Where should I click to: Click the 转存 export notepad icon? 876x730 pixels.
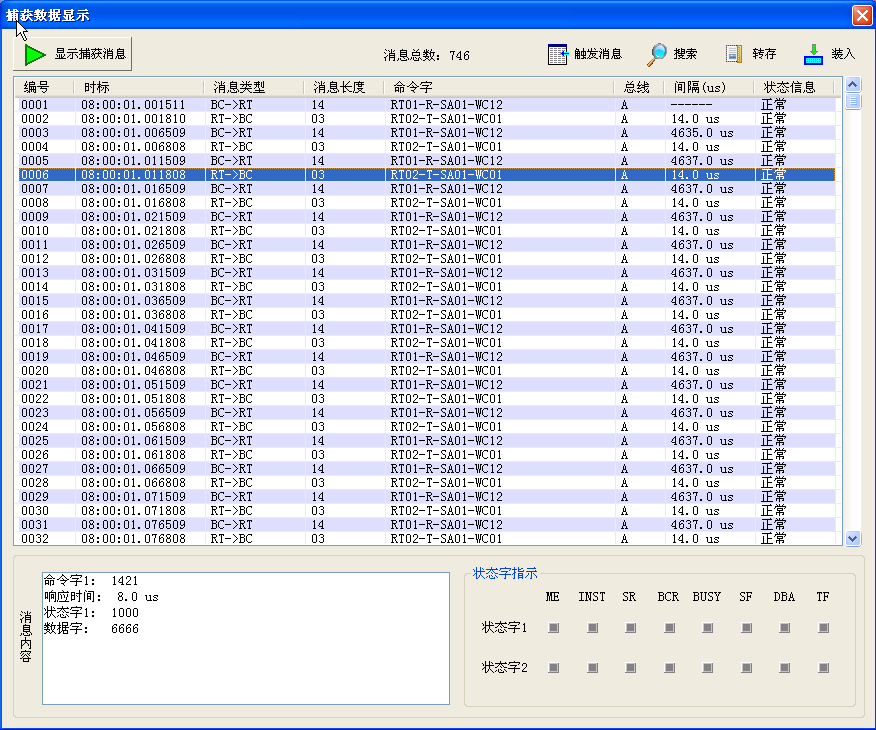coord(736,53)
